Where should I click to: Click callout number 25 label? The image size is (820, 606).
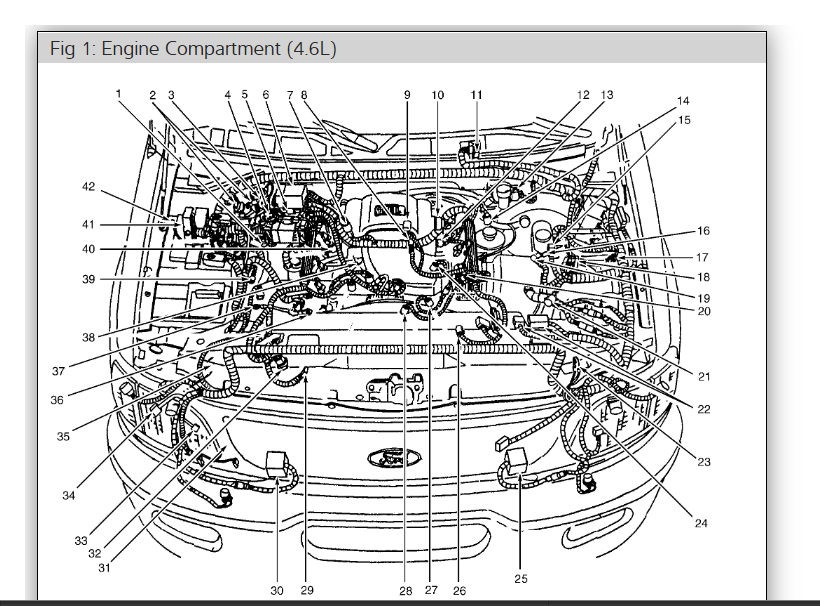click(520, 579)
